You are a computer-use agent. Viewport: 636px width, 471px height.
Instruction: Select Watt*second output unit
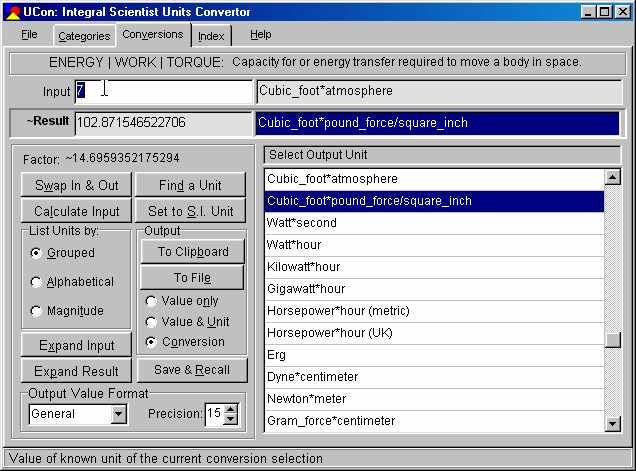pyautogui.click(x=434, y=223)
